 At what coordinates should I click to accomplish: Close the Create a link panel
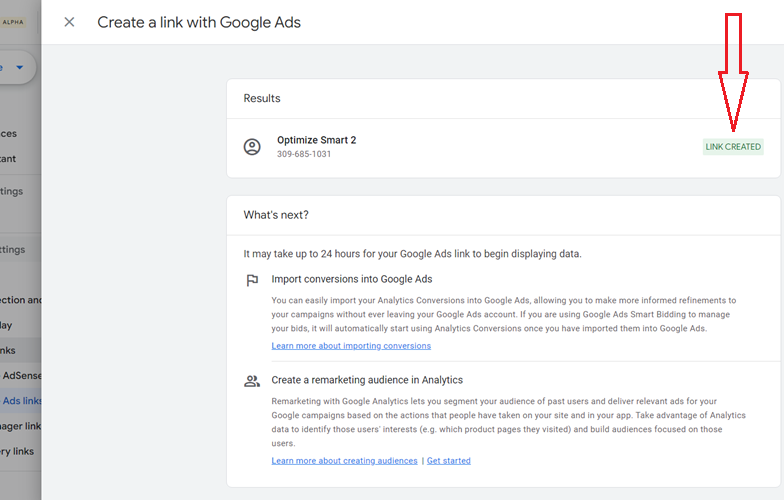[70, 22]
